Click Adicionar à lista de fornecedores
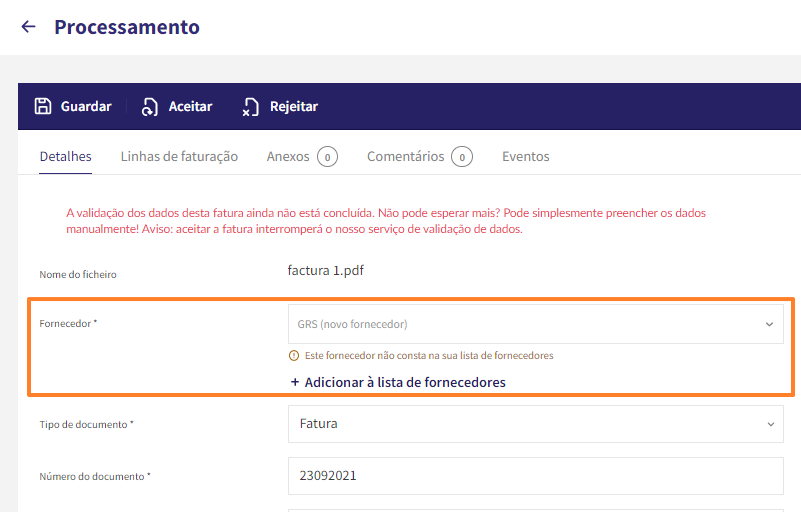The height and width of the screenshot is (512, 801). coord(405,382)
